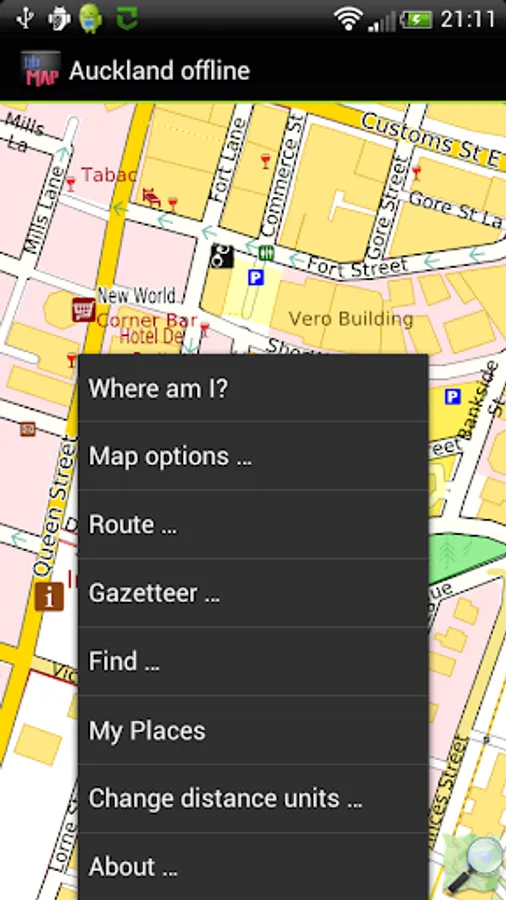
Task: Tap the battery charging status icon
Action: coord(416,20)
